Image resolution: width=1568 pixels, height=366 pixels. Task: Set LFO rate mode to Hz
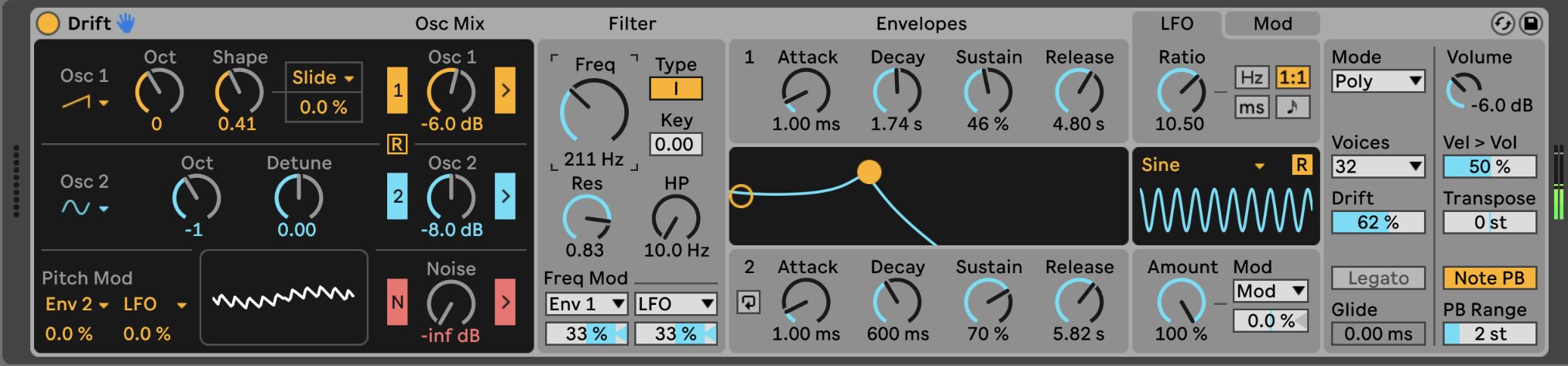click(1251, 77)
